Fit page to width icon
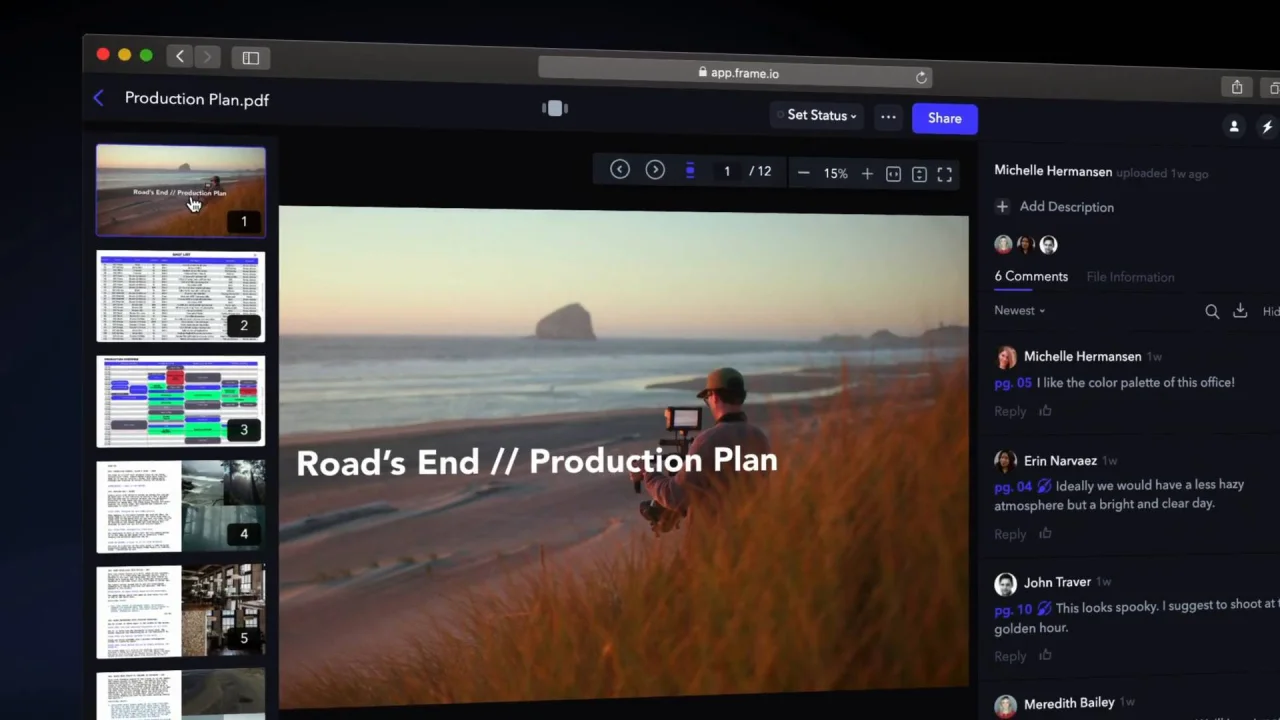 click(893, 174)
